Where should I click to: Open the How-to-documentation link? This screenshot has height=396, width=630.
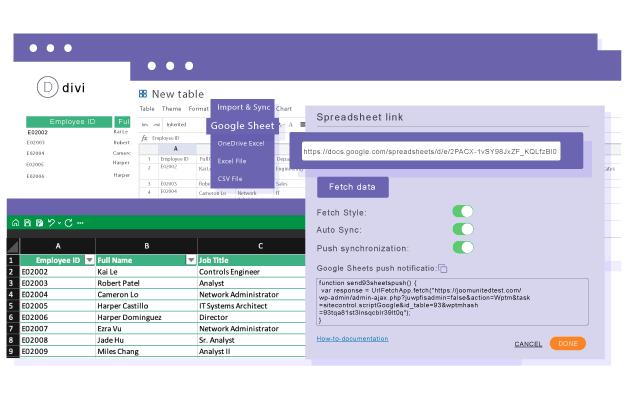click(352, 339)
